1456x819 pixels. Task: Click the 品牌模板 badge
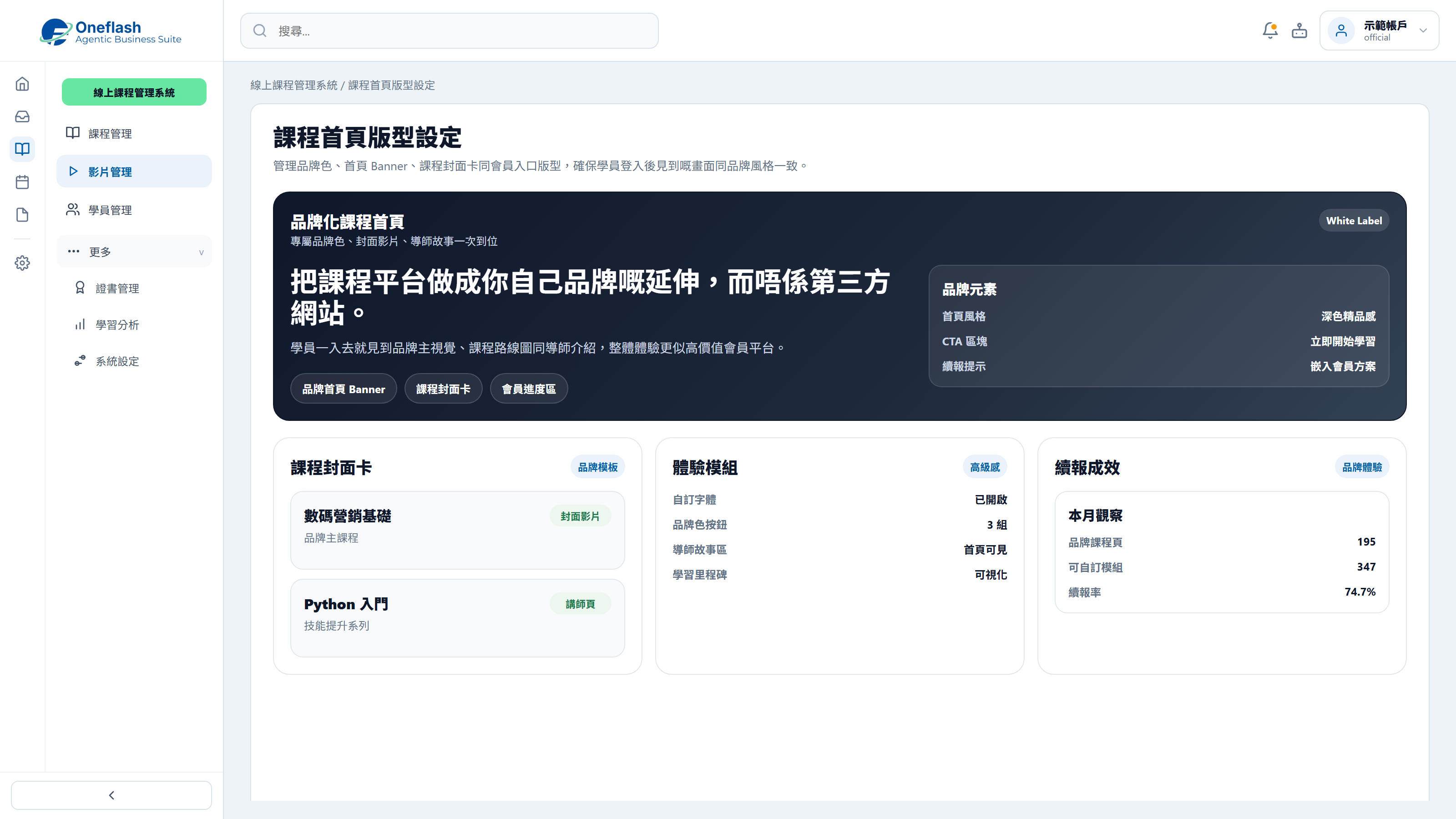(x=597, y=467)
